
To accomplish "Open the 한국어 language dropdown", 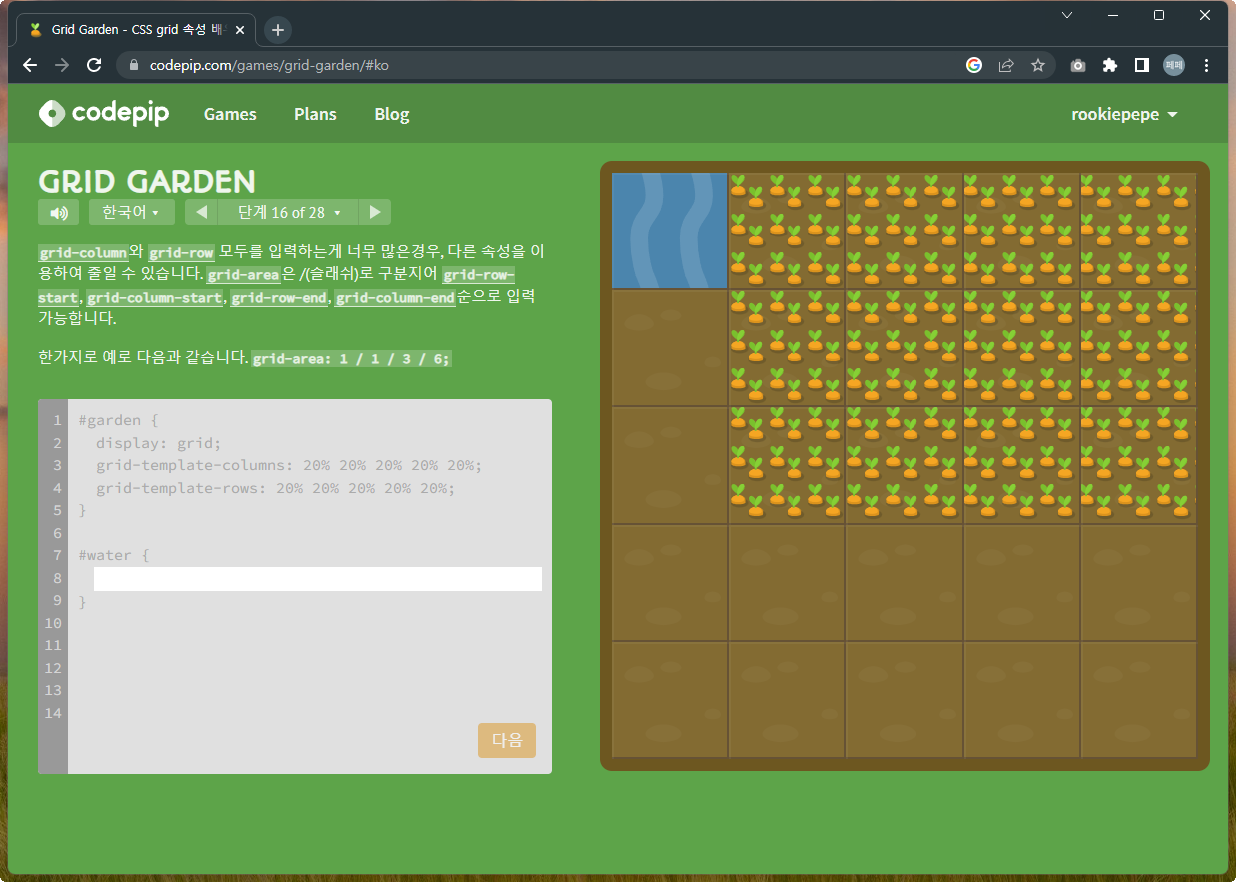I will (x=131, y=212).
